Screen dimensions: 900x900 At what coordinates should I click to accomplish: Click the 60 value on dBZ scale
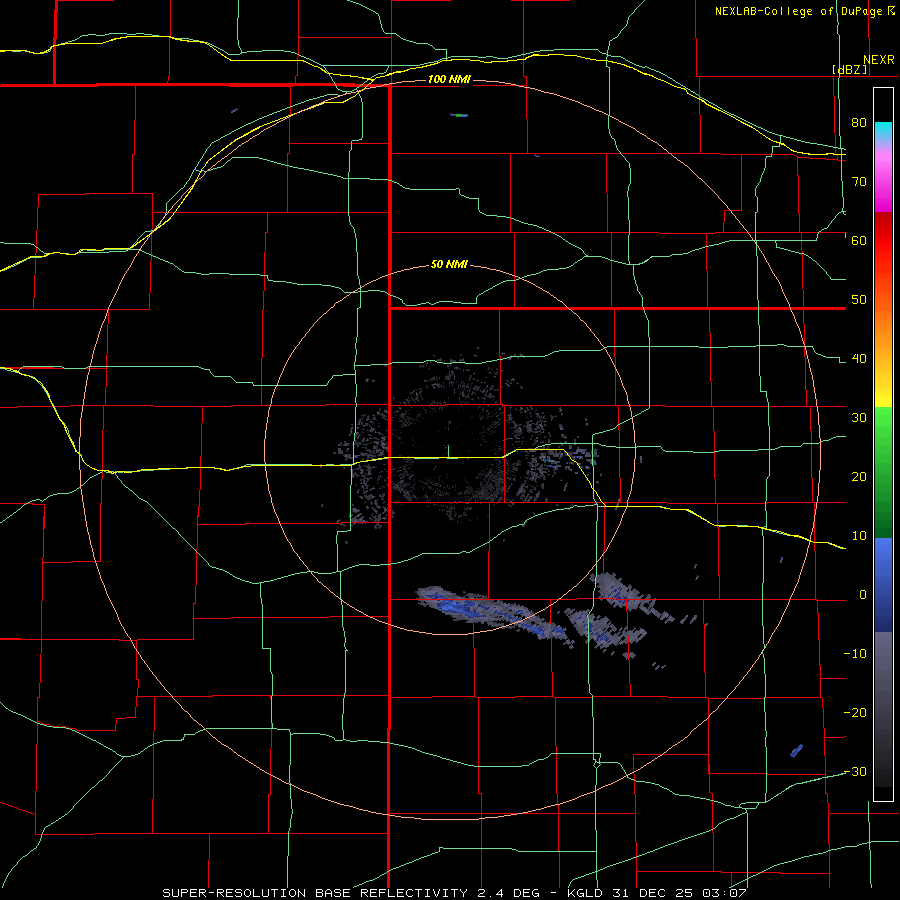tap(859, 240)
